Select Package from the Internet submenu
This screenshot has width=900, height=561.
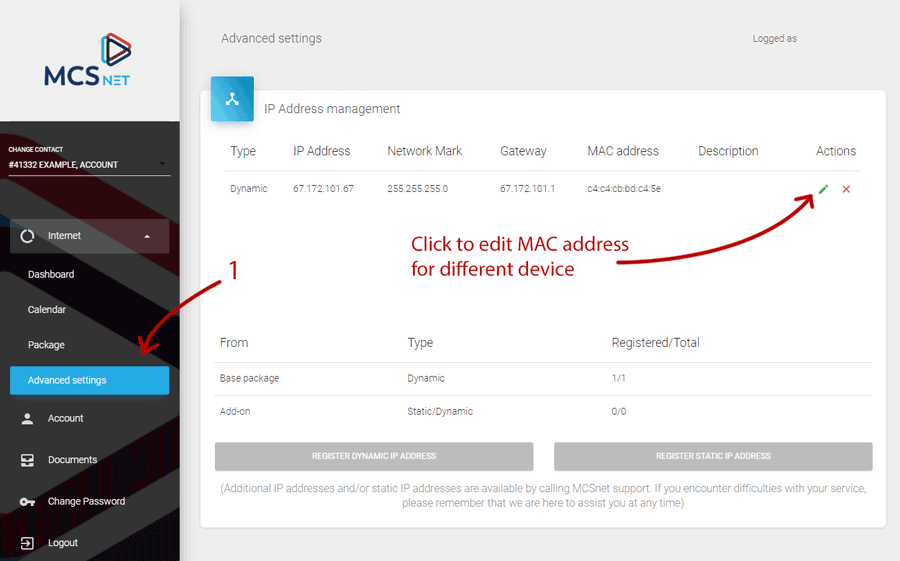pos(46,345)
